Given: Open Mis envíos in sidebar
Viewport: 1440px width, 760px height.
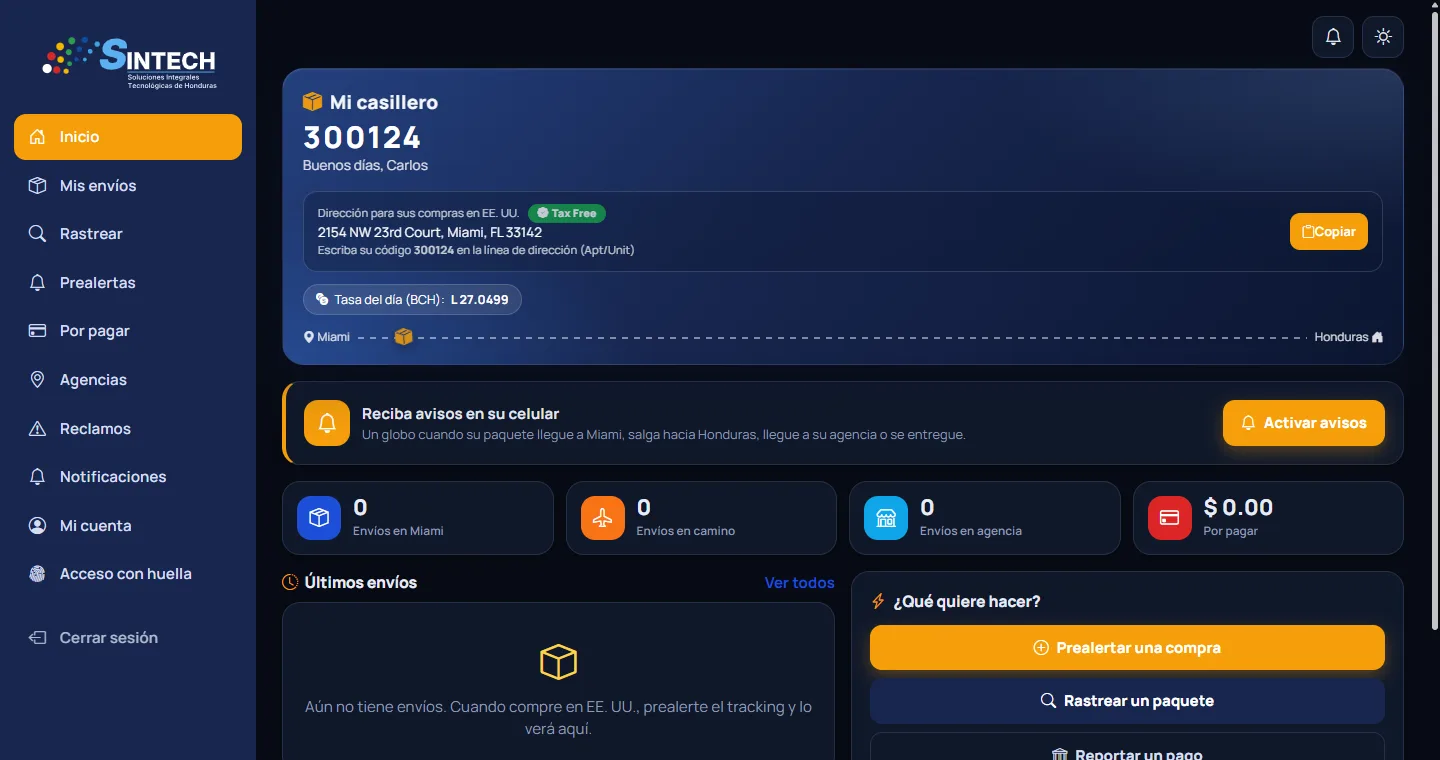Looking at the screenshot, I should pos(128,186).
